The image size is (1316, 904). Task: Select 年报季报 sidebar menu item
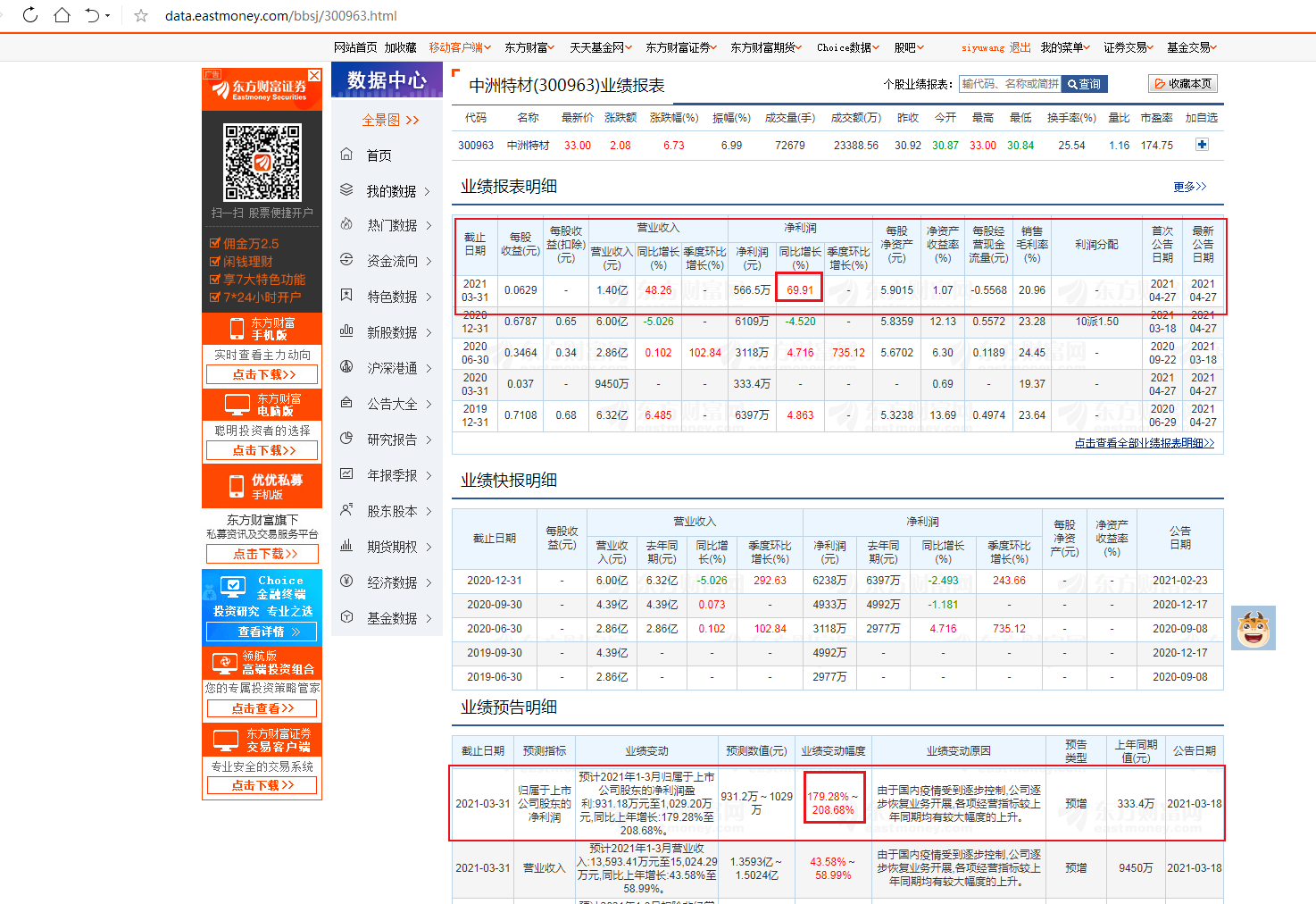(x=391, y=475)
